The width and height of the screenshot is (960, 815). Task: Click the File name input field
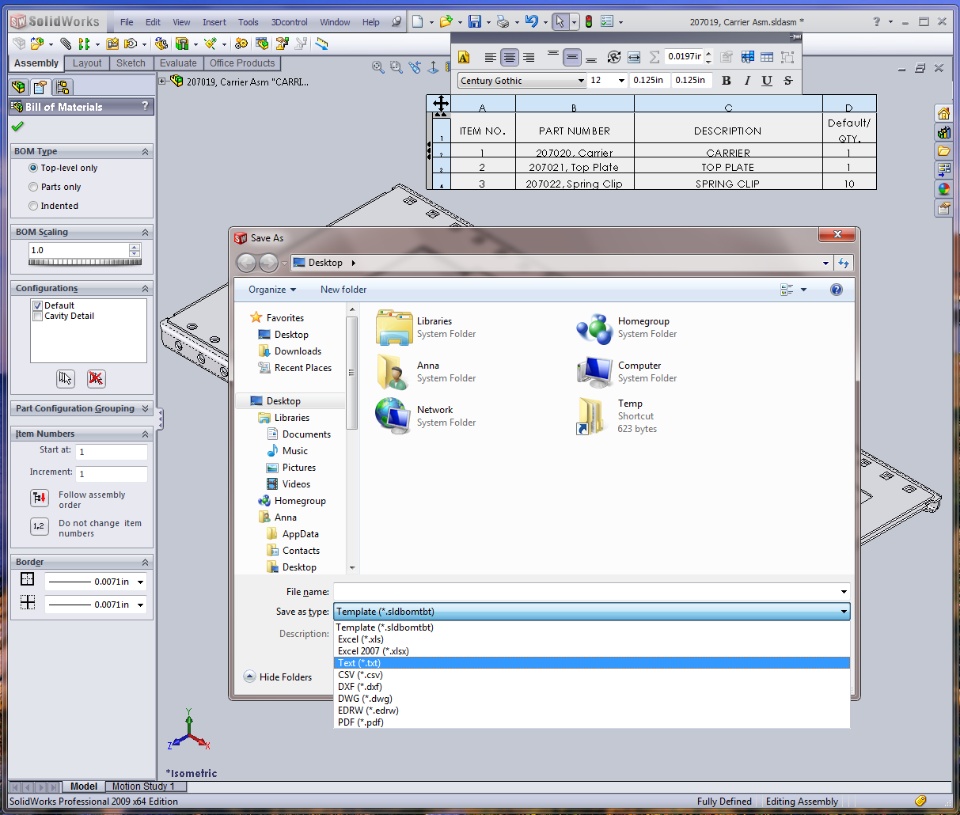587,592
